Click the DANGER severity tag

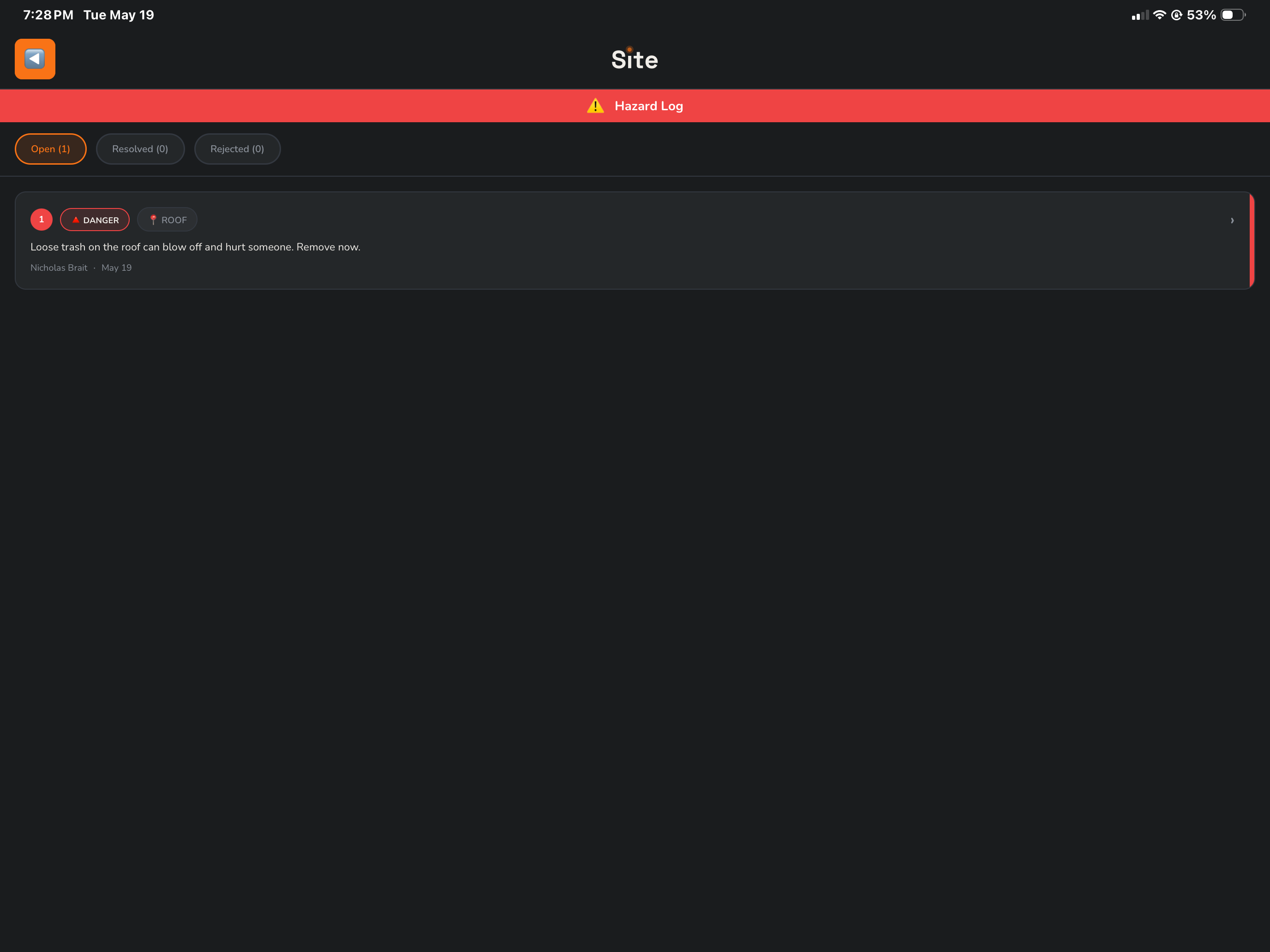[x=95, y=220]
